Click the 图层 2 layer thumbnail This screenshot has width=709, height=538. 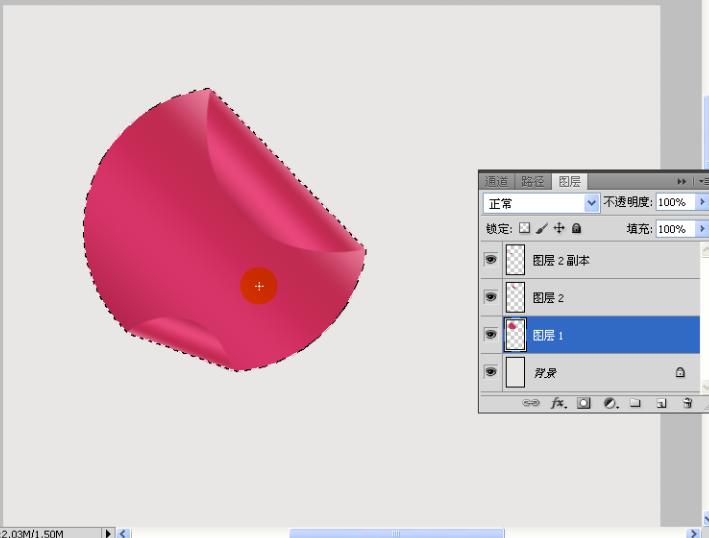click(x=515, y=297)
